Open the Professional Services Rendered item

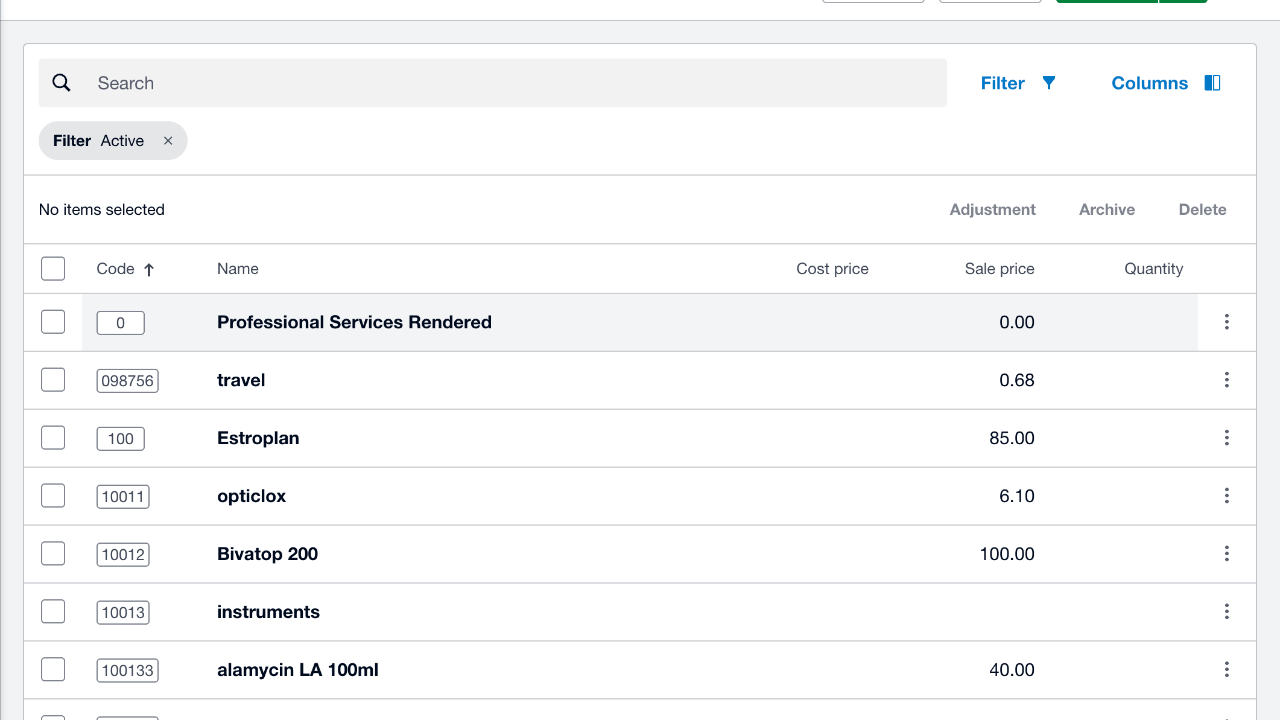click(x=354, y=322)
